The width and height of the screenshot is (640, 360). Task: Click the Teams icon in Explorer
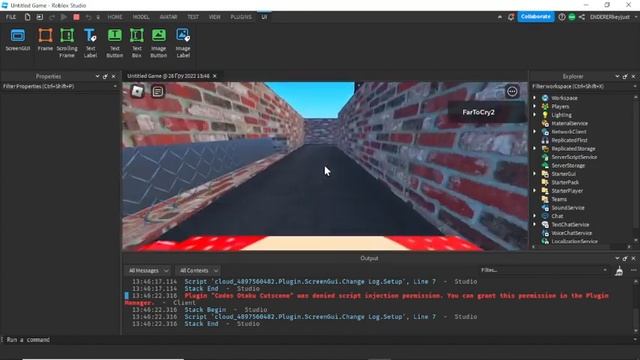(x=545, y=199)
